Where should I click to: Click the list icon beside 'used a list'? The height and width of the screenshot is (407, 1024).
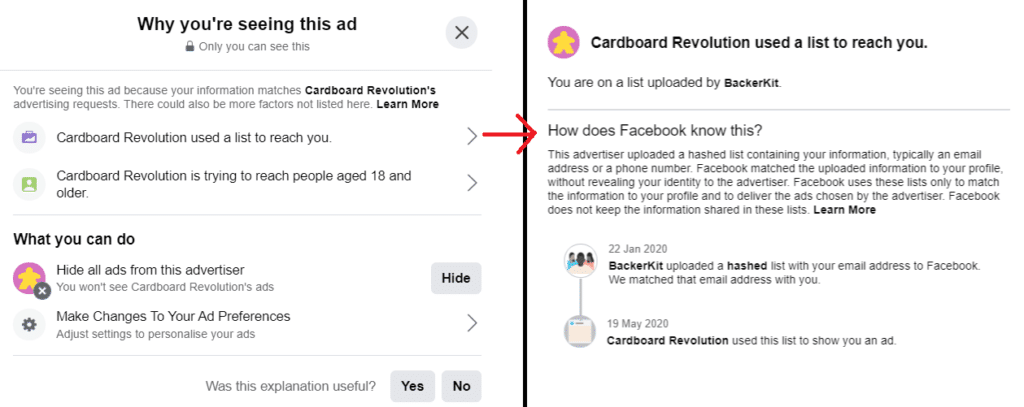30,137
